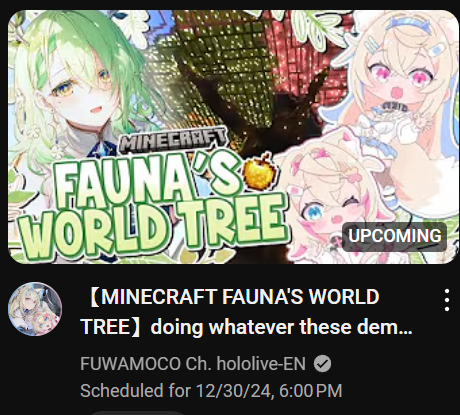Image resolution: width=460 pixels, height=415 pixels.
Task: Click the verified checkmark badge
Action: point(322,364)
